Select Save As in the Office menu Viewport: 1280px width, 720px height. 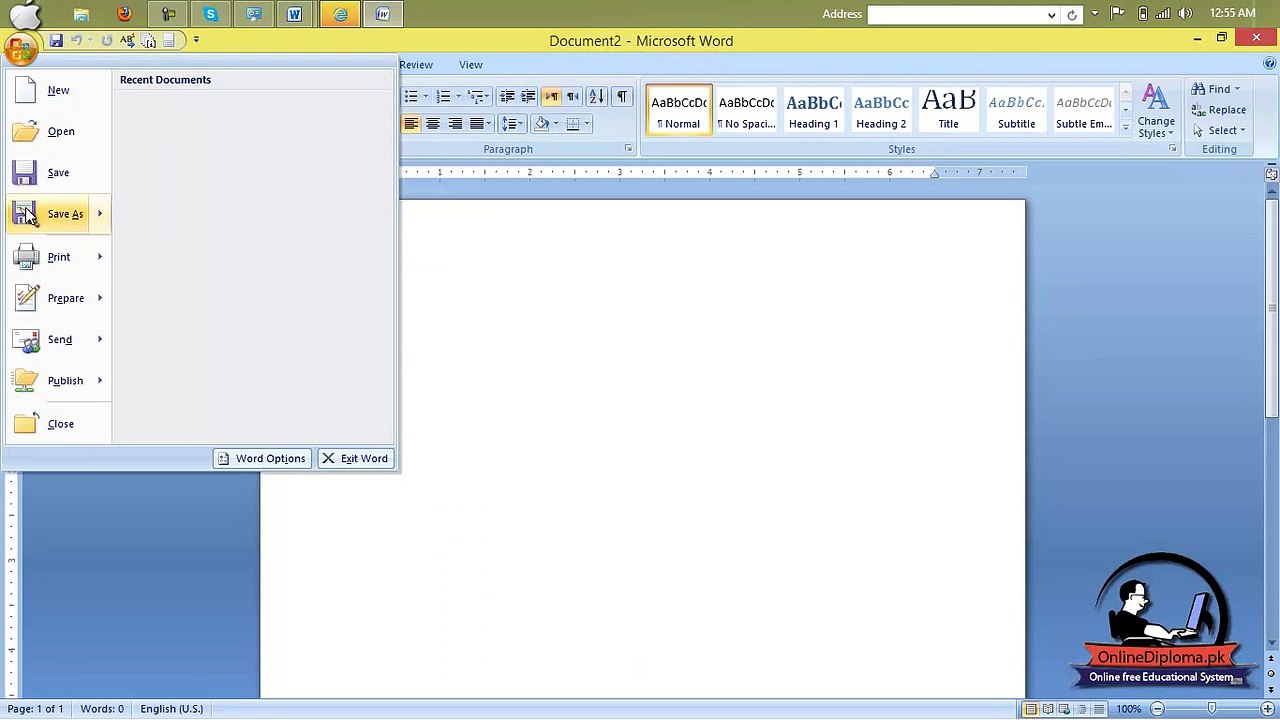[x=50, y=214]
